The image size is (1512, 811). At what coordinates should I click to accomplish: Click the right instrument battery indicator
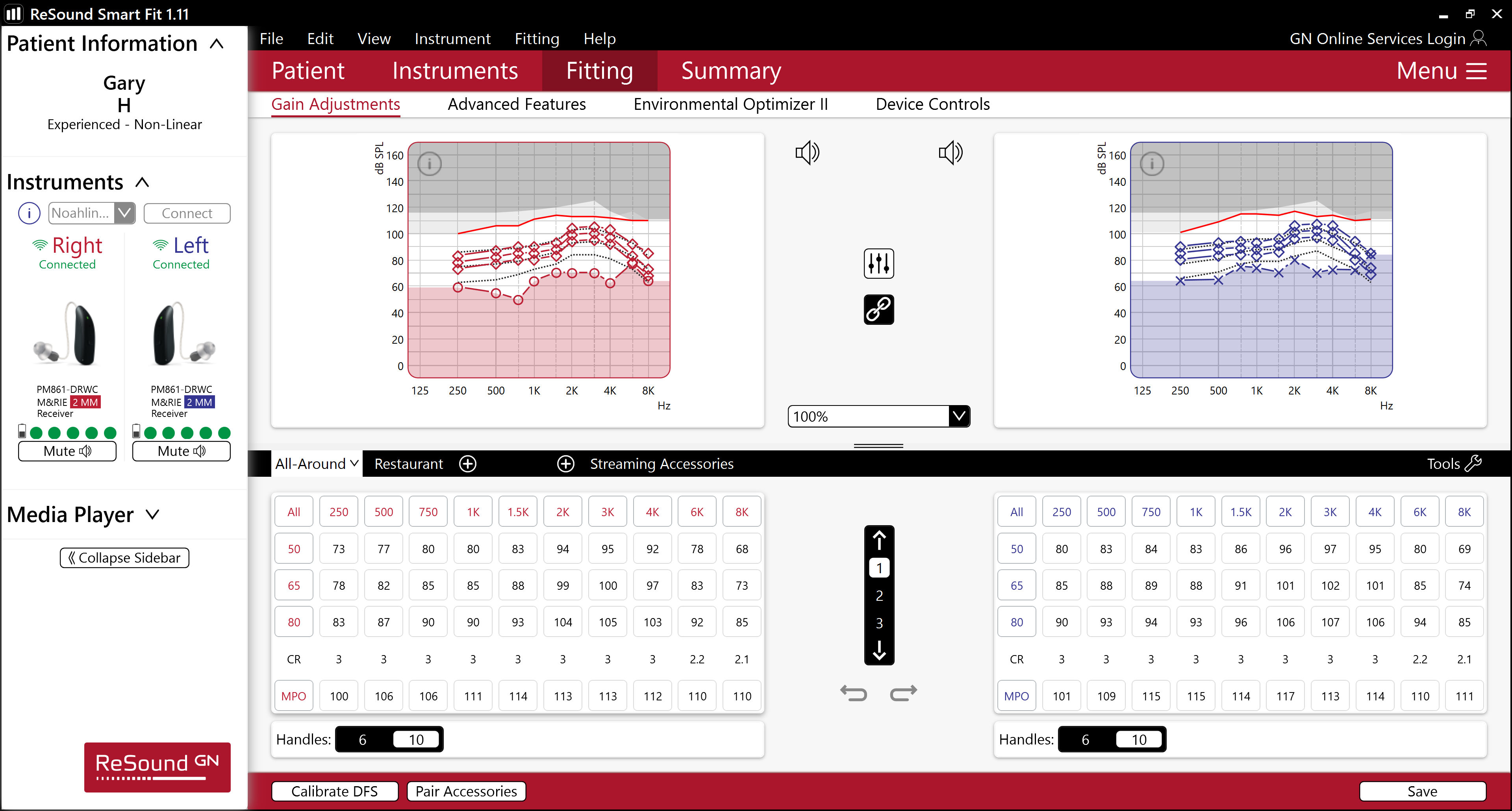[22, 432]
